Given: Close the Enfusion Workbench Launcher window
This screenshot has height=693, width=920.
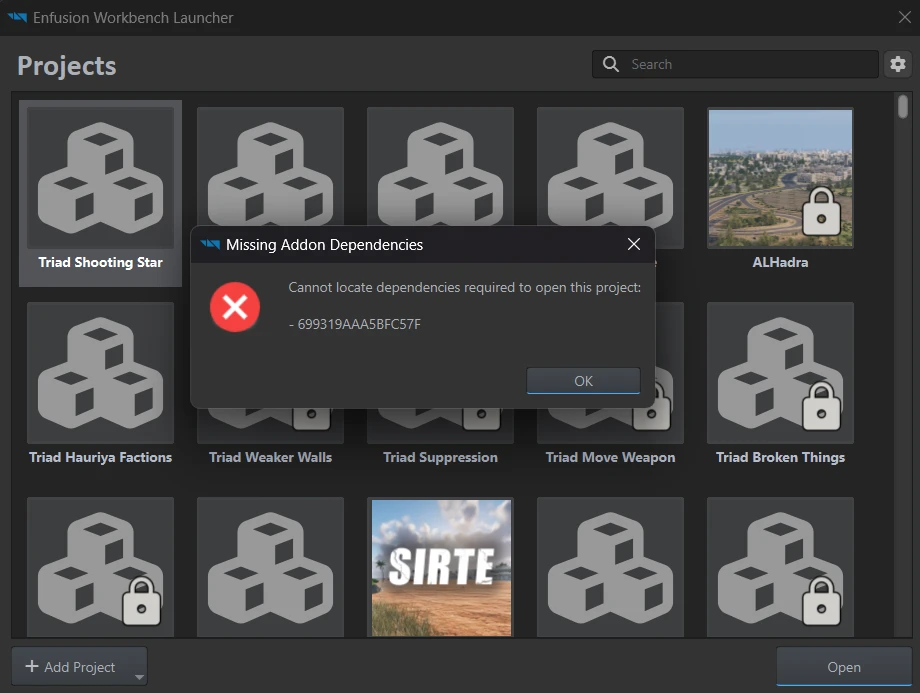Looking at the screenshot, I should (905, 18).
